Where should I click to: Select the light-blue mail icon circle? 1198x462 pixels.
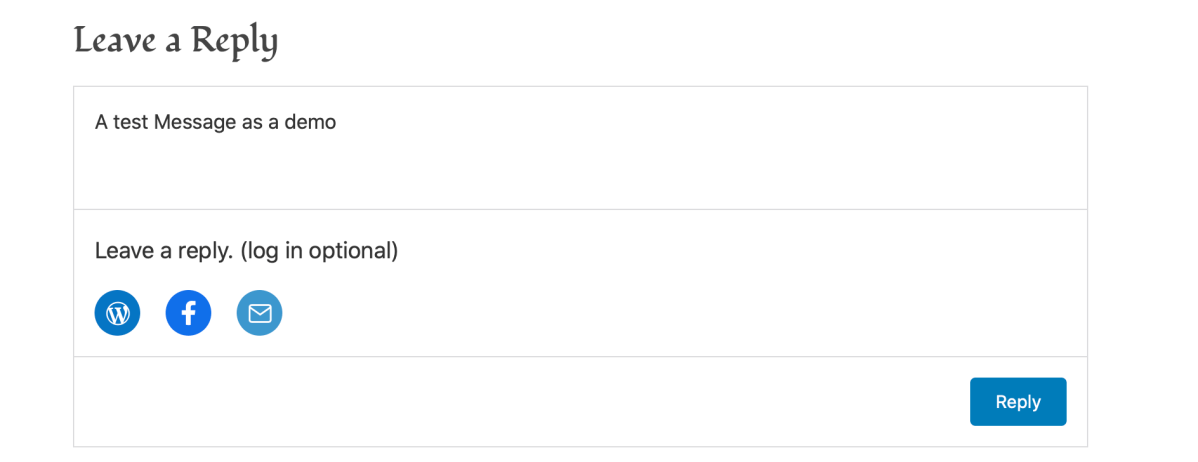point(259,313)
